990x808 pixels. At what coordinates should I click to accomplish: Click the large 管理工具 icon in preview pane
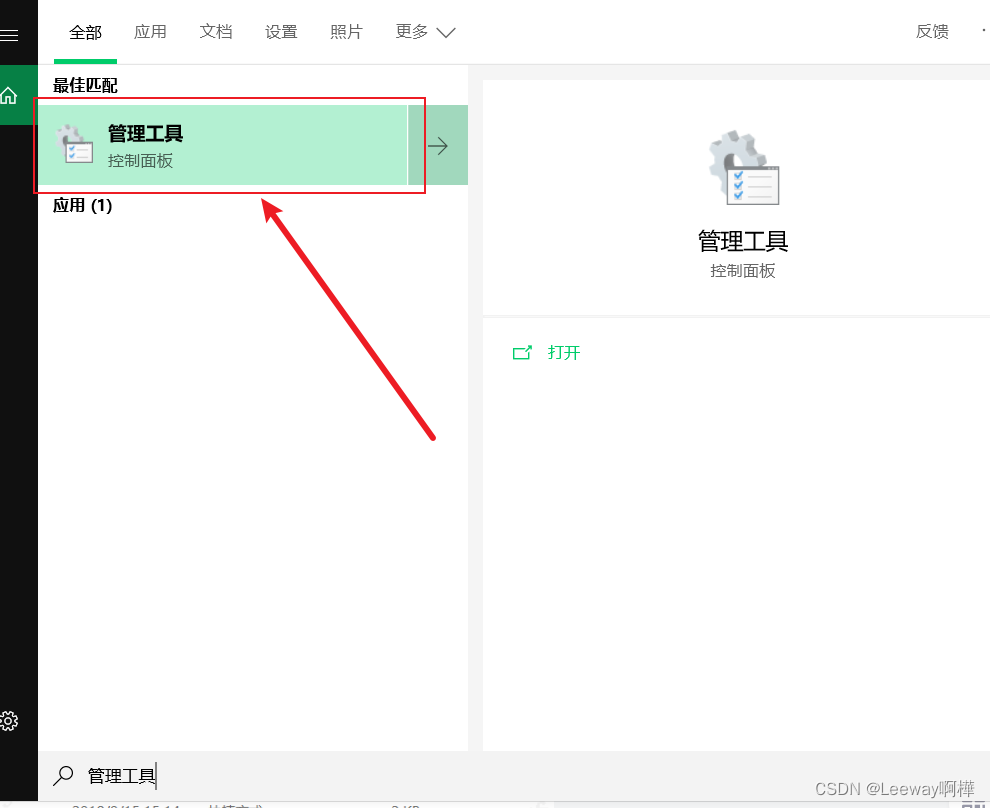(742, 167)
